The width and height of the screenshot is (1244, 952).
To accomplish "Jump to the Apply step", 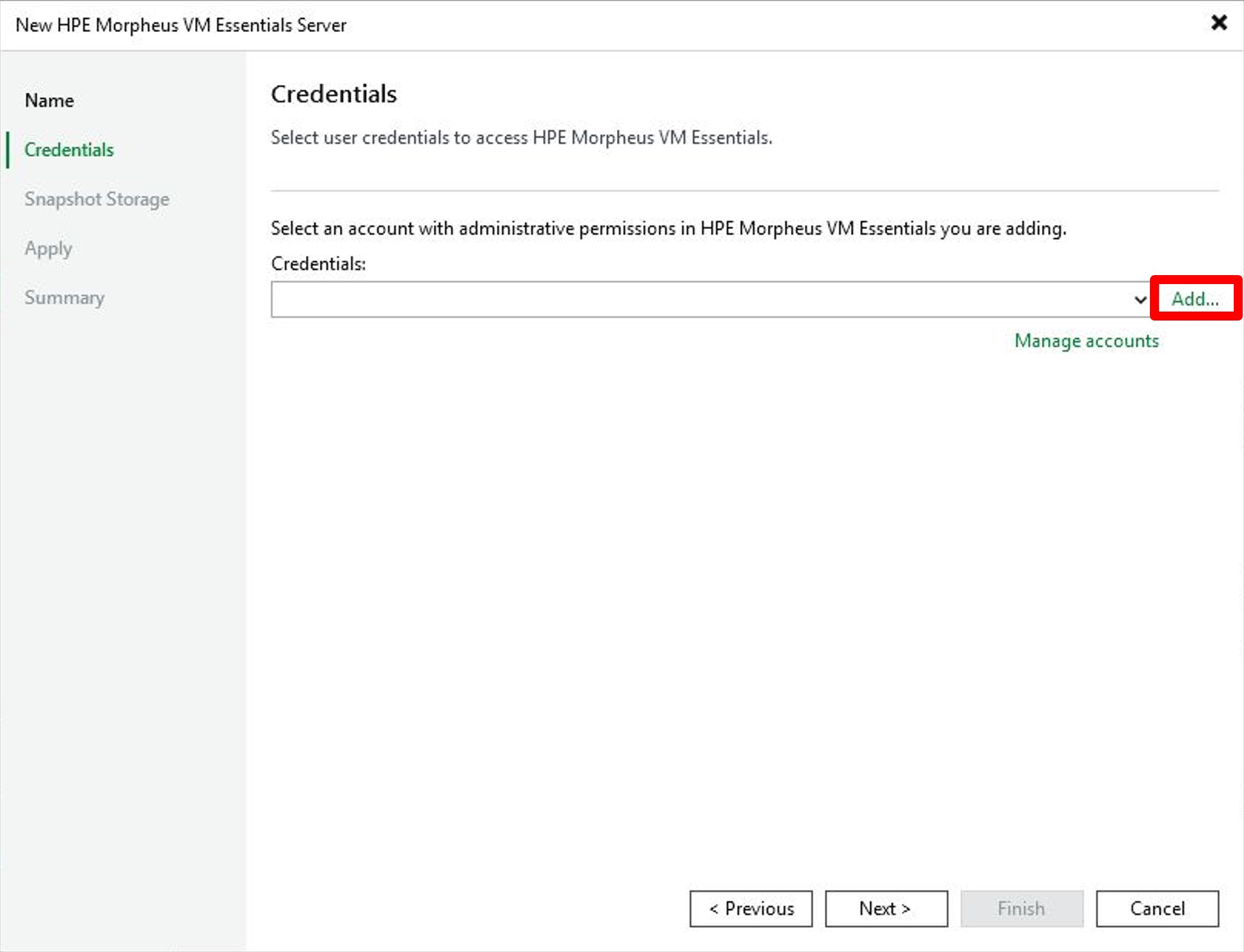I will click(49, 248).
